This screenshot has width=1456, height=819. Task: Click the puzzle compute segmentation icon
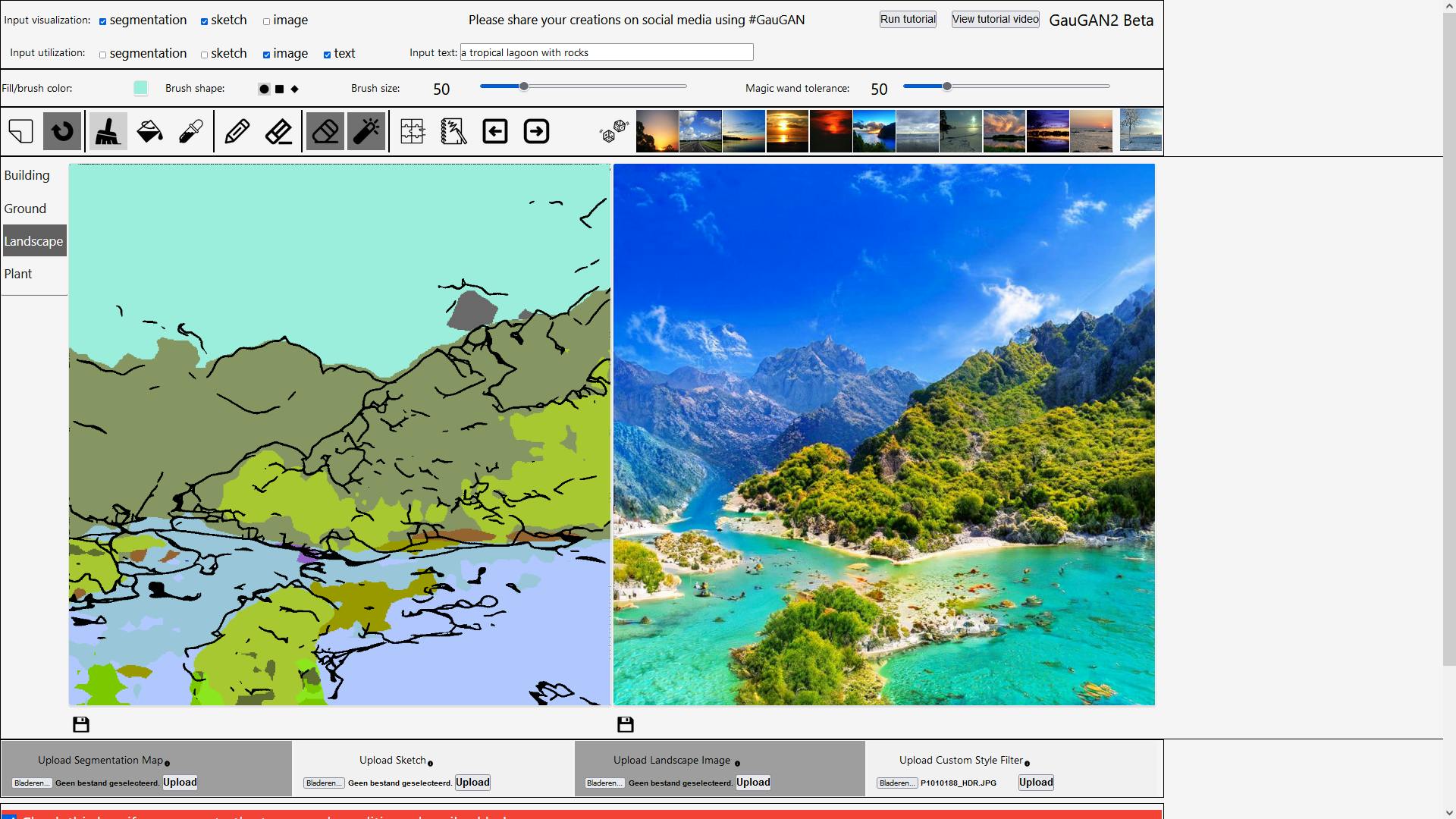[x=413, y=131]
